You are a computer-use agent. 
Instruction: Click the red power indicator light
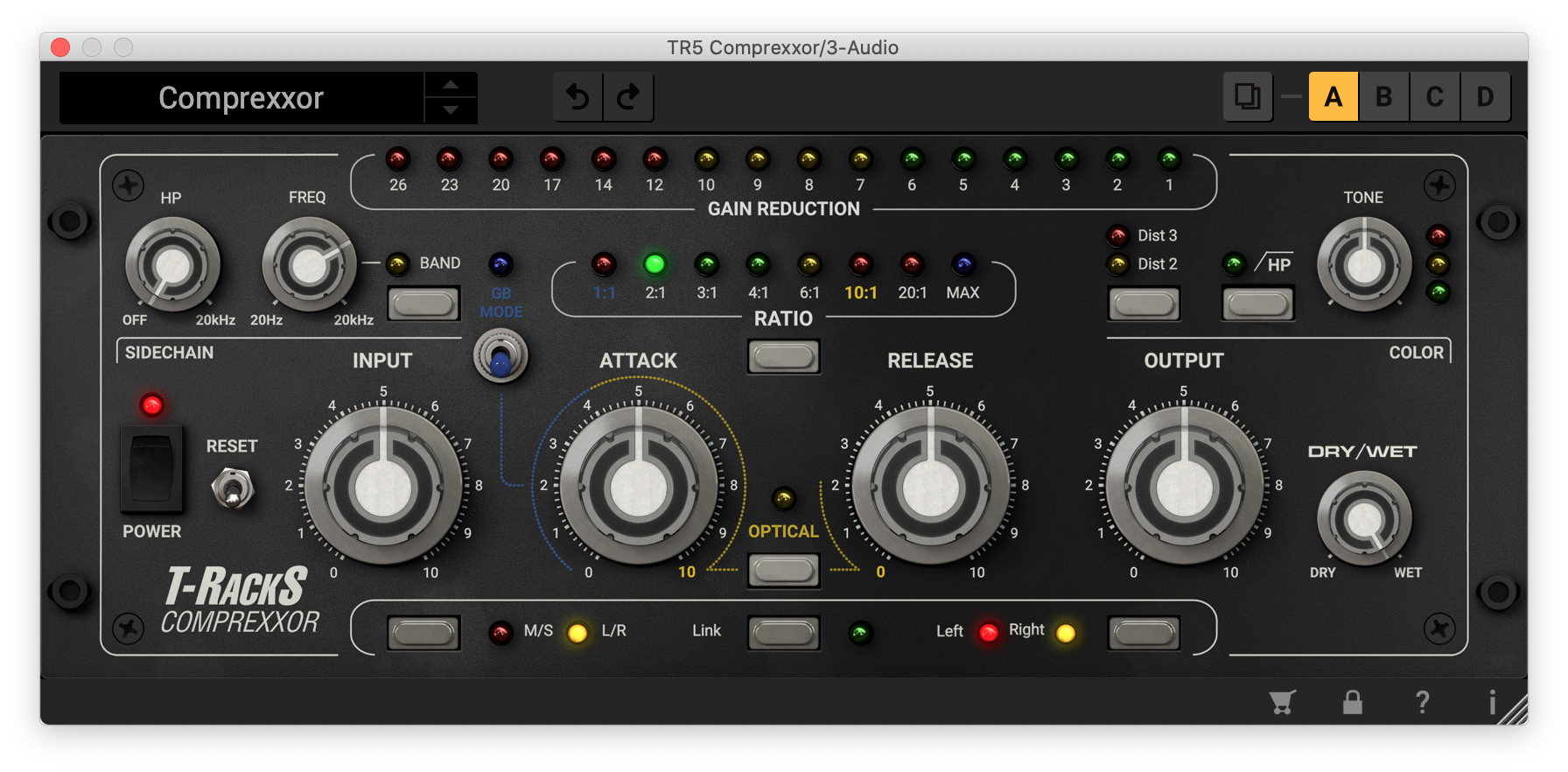pyautogui.click(x=152, y=405)
